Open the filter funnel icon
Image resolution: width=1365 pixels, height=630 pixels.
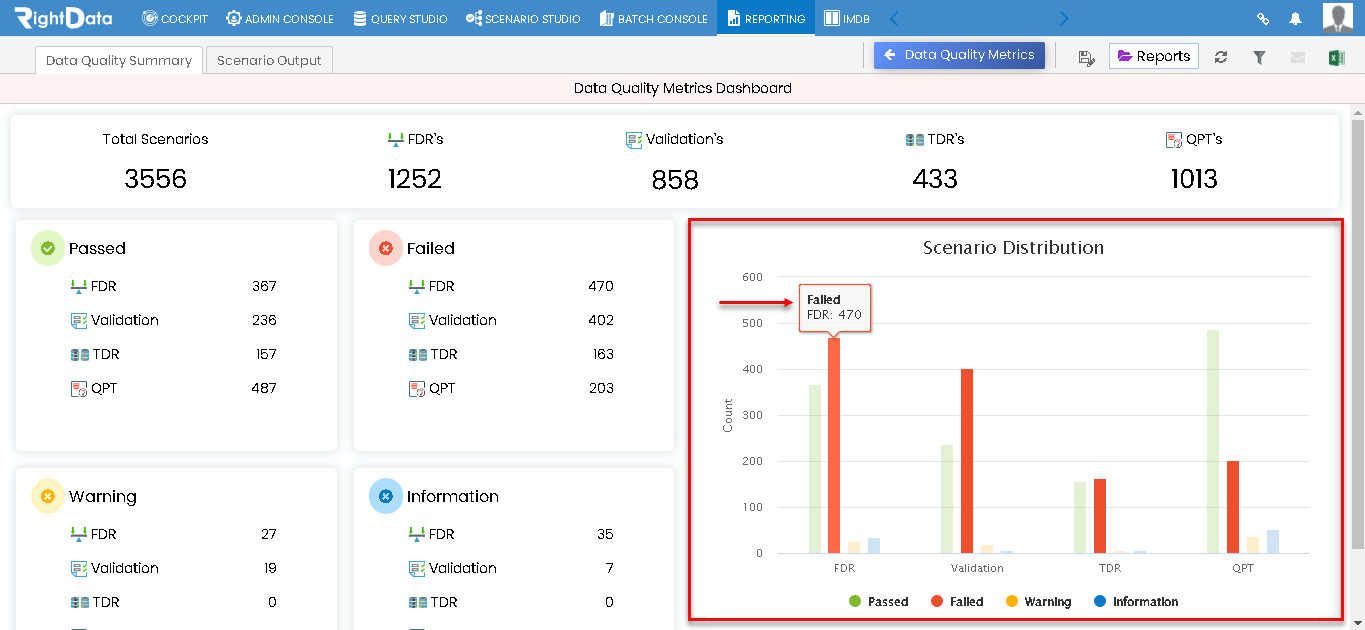coord(1259,57)
